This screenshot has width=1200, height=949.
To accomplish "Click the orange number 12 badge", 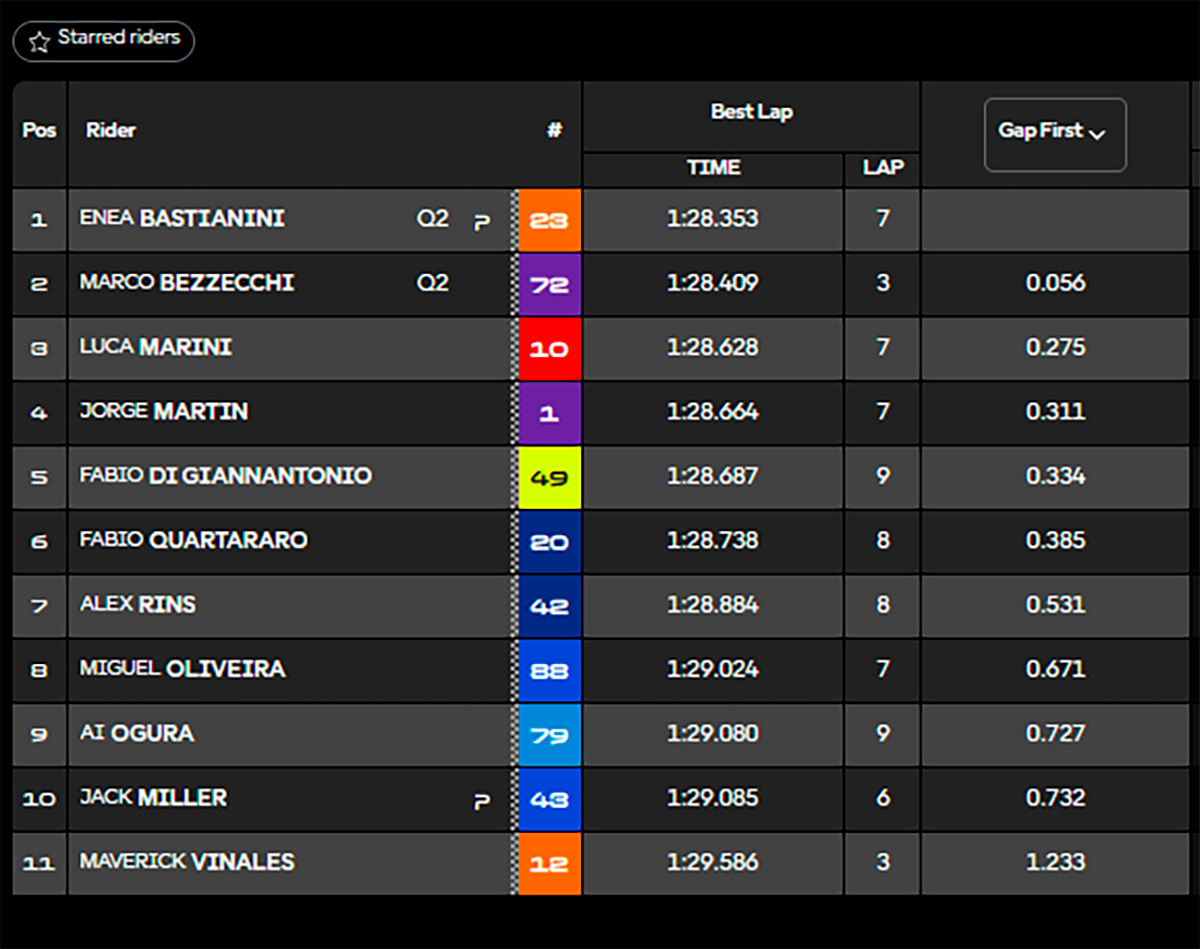I will pyautogui.click(x=549, y=863).
